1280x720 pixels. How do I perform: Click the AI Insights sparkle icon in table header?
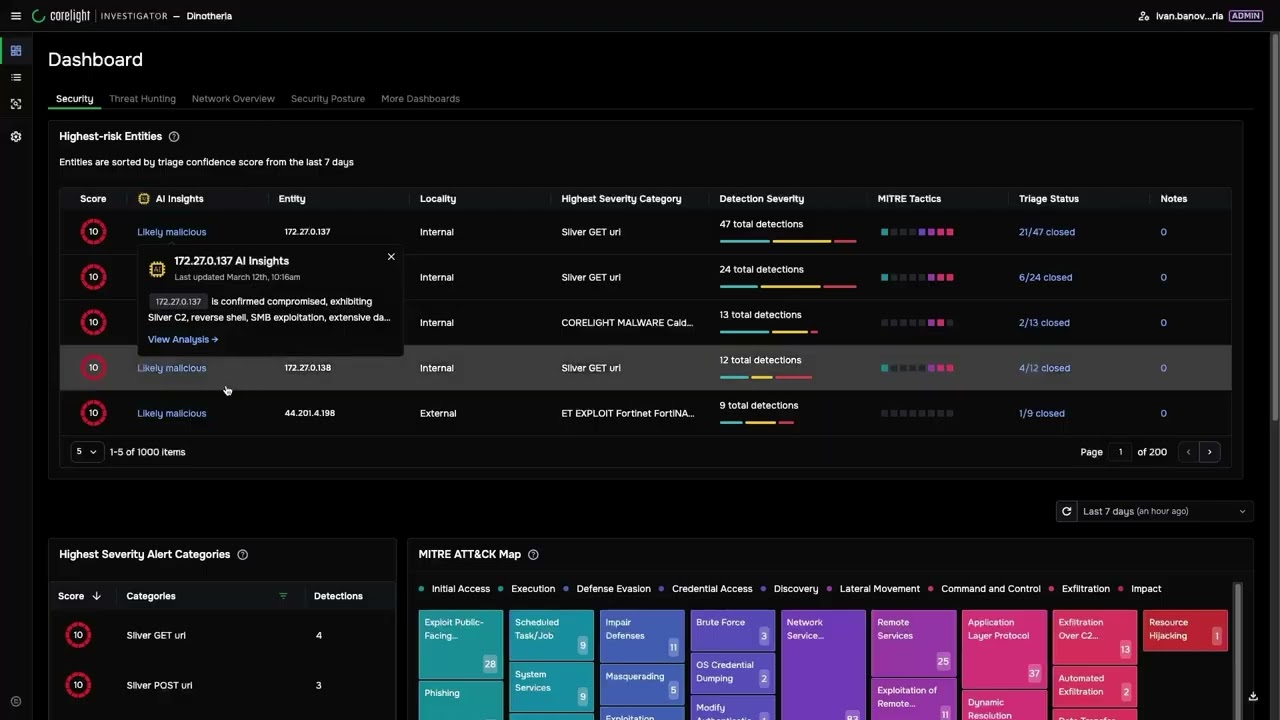tap(143, 198)
